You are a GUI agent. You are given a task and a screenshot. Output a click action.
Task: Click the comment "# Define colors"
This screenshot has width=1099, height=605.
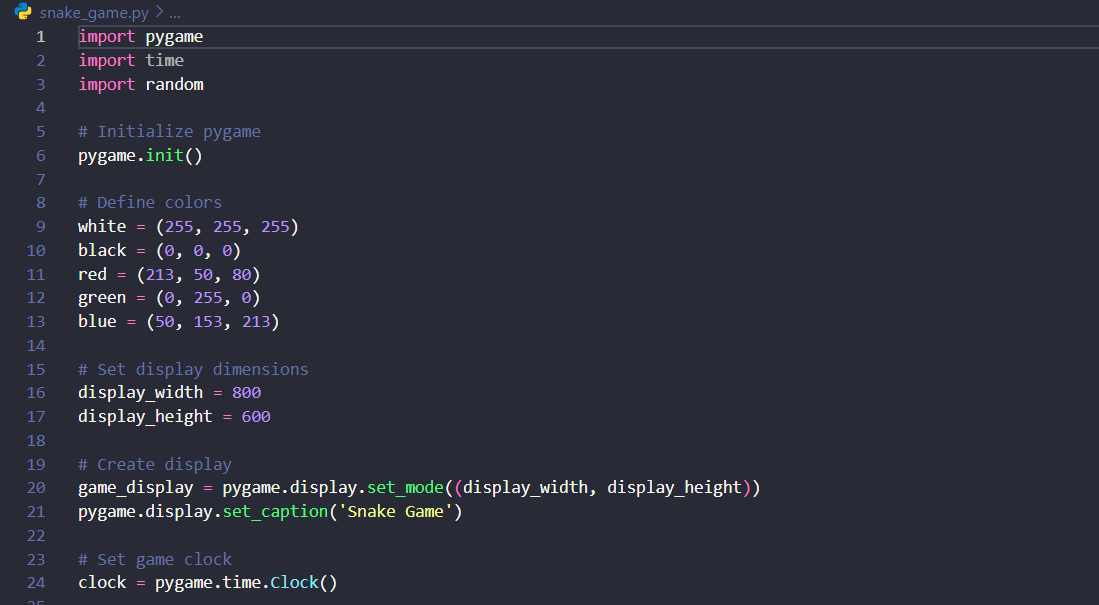click(150, 202)
